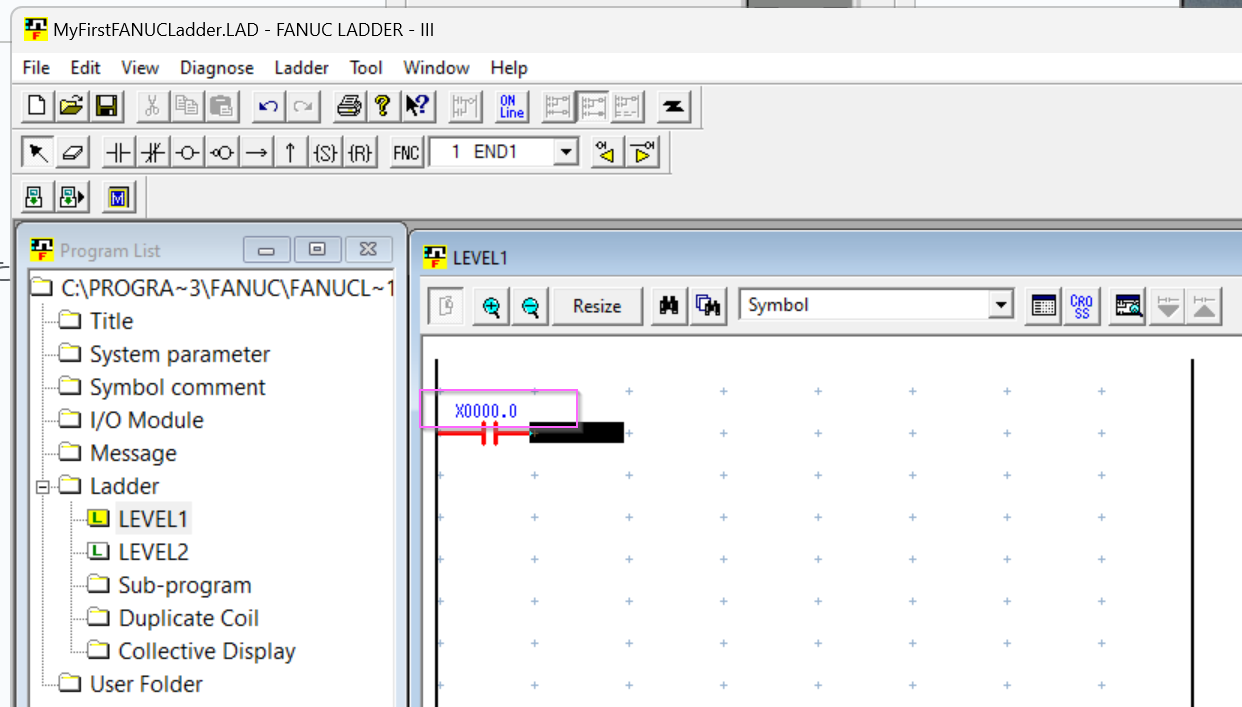Image resolution: width=1242 pixels, height=707 pixels.
Task: Click the X0000.0 contact address label
Action: coord(486,411)
